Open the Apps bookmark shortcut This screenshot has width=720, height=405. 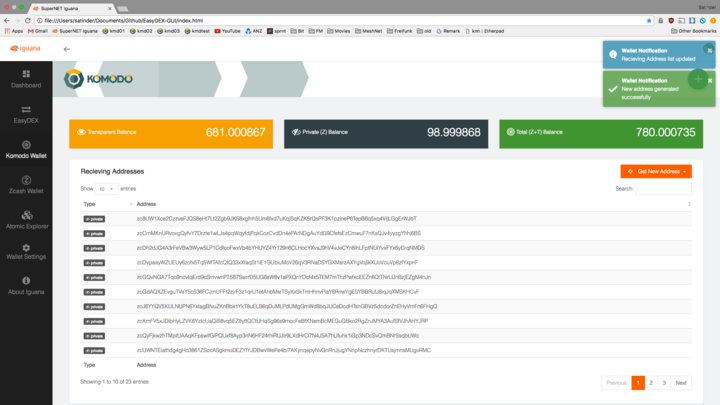point(14,31)
